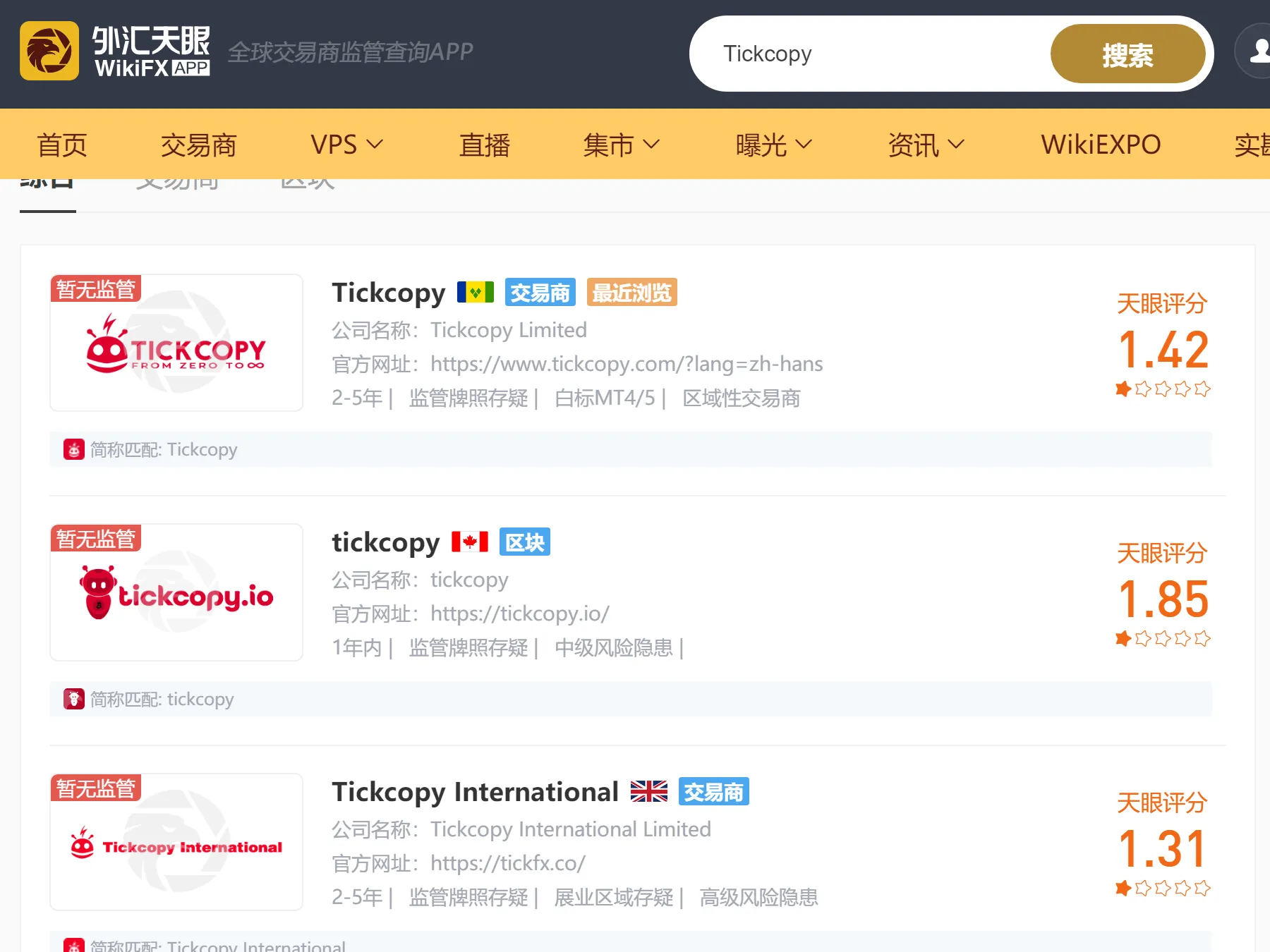The height and width of the screenshot is (952, 1270).
Task: Click the 最近浏览 badge
Action: (x=632, y=292)
